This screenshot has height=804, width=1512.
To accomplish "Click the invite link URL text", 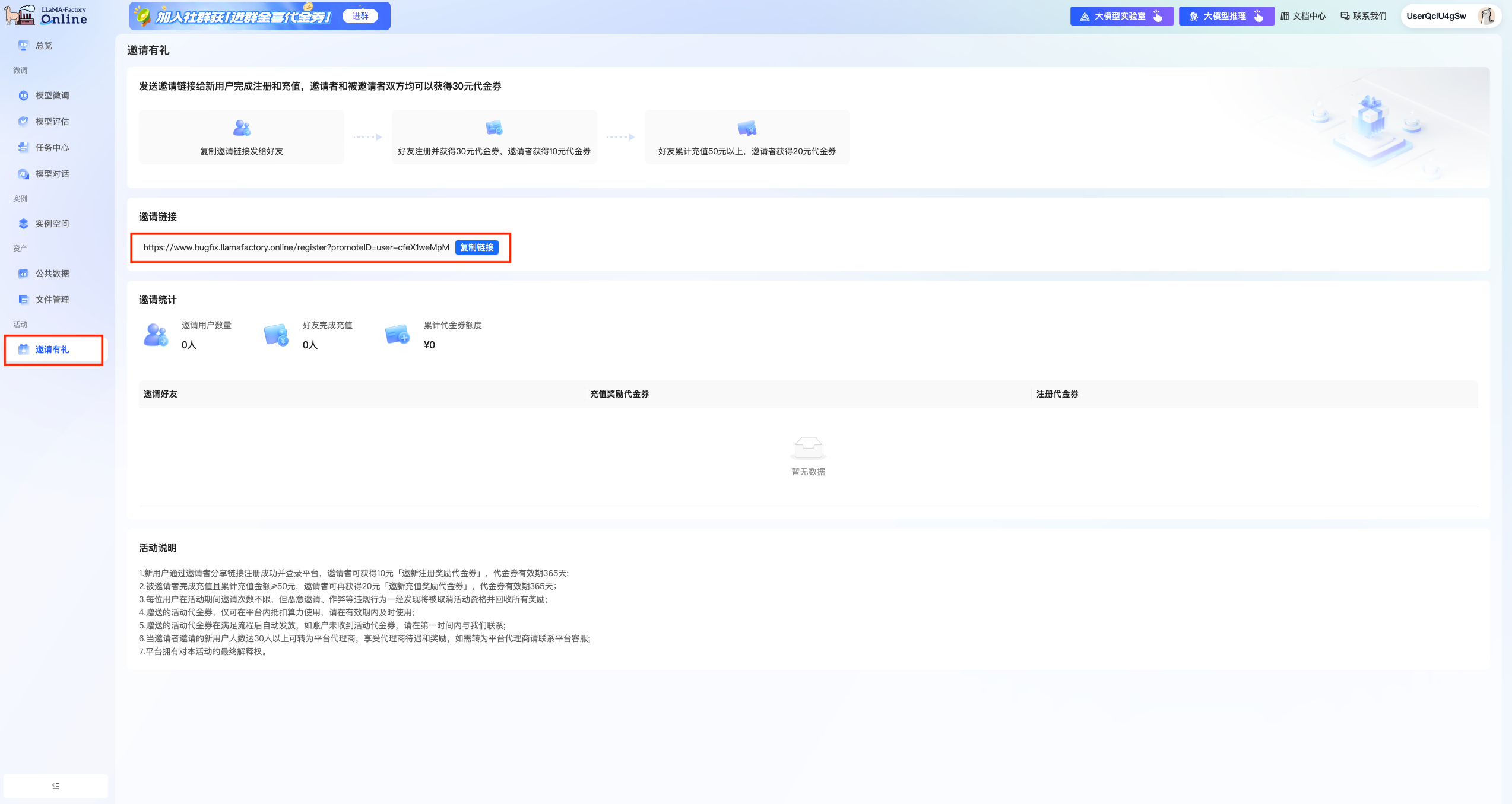I will [296, 247].
